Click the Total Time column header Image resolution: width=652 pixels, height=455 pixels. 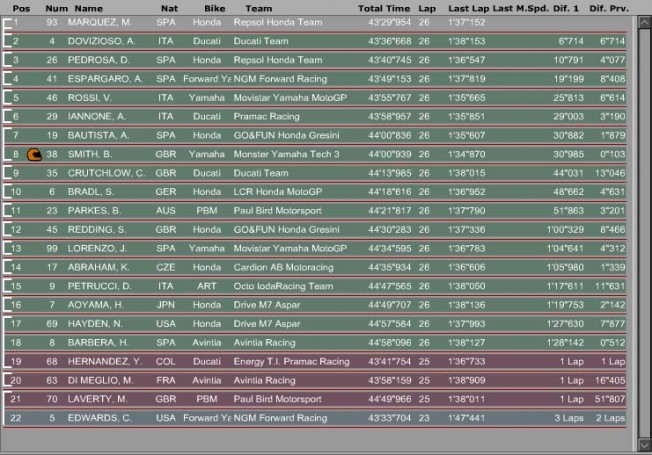coord(384,8)
